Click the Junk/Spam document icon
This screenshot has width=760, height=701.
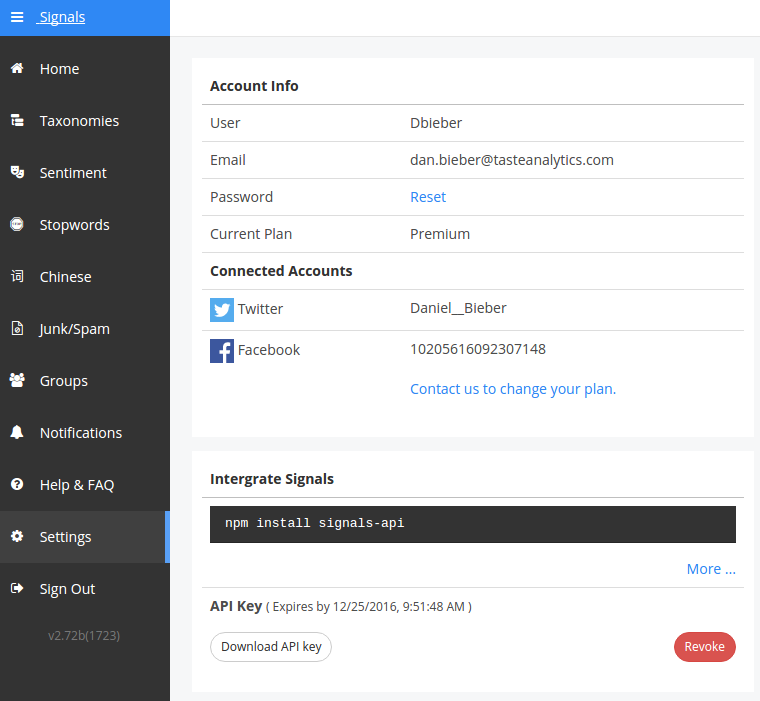click(17, 328)
